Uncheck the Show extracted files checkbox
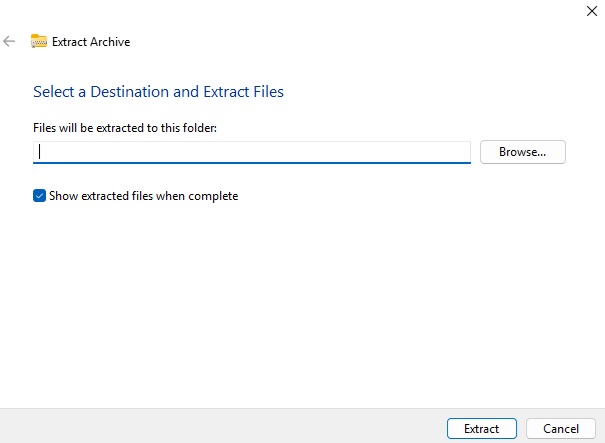This screenshot has width=605, height=443. click(39, 196)
